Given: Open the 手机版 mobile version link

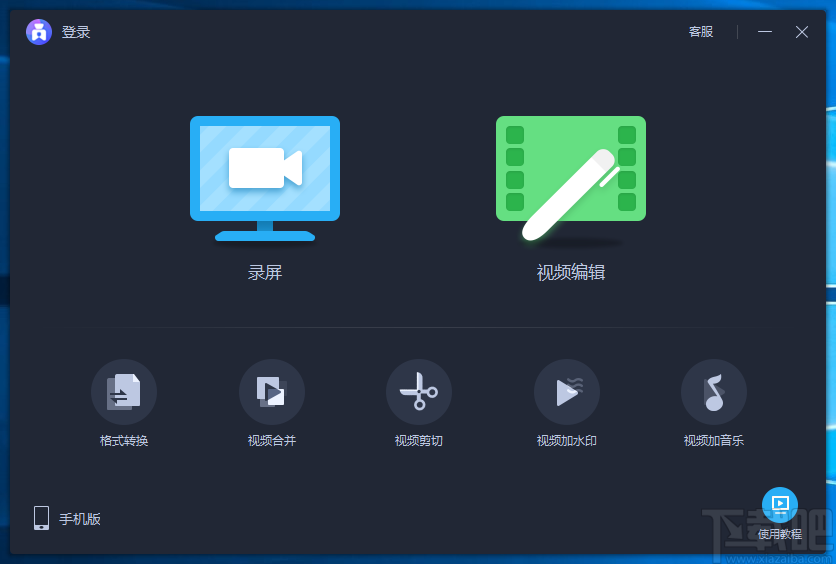Looking at the screenshot, I should [x=80, y=519].
